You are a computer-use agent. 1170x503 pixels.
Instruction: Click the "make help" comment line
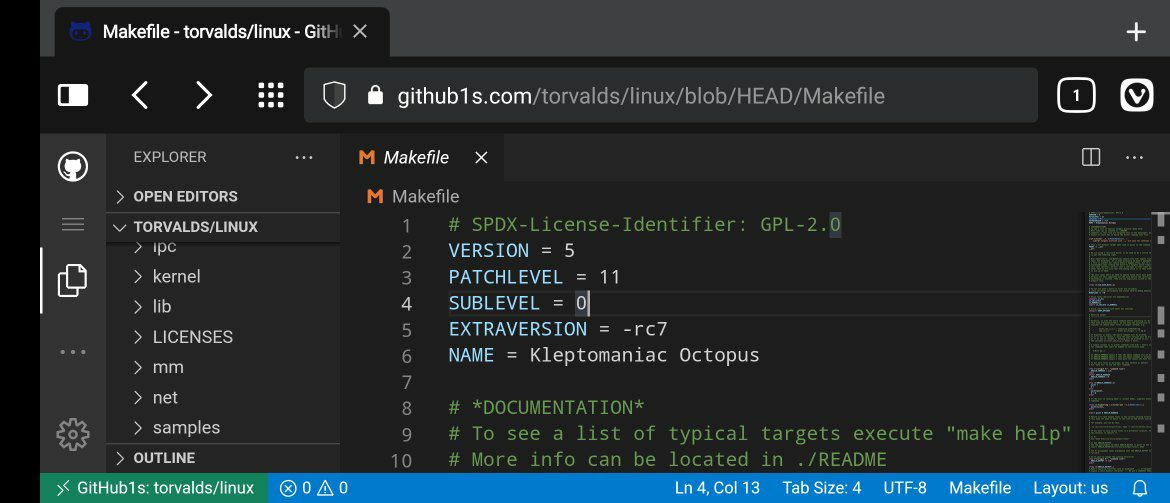click(x=760, y=434)
